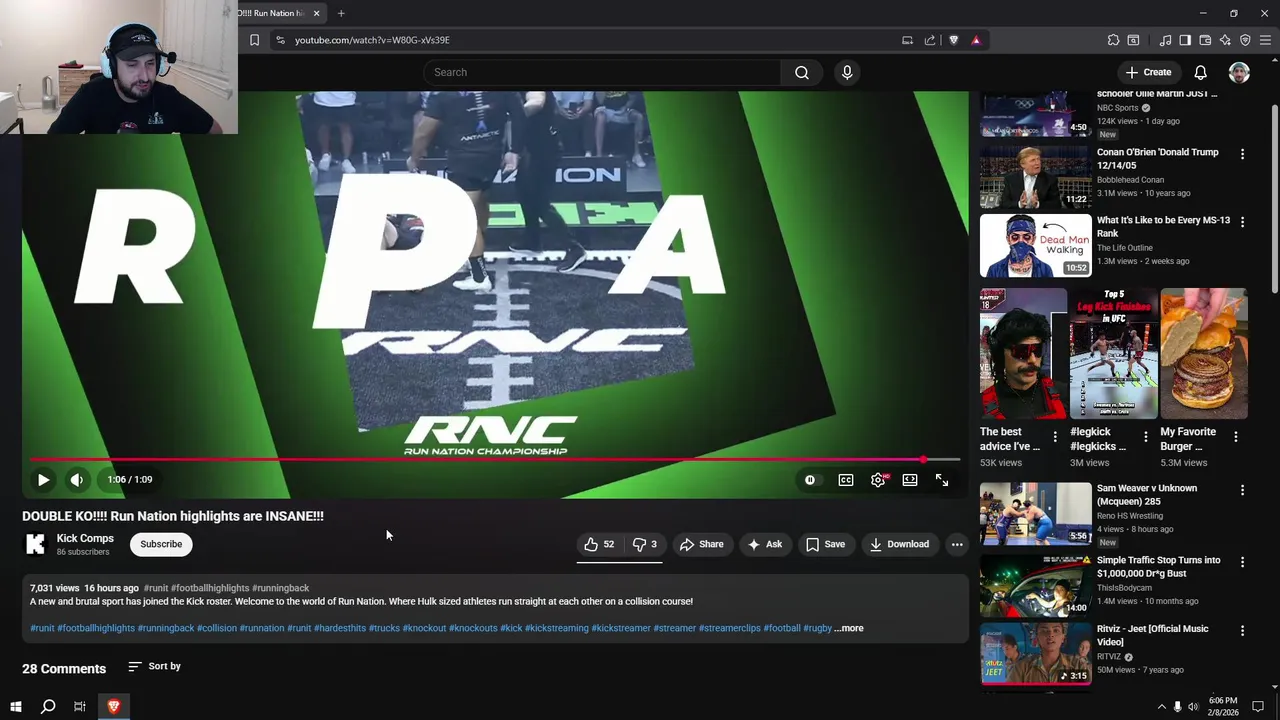Toggle the Brave sidebar panel
Image resolution: width=1280 pixels, height=720 pixels.
click(x=1185, y=40)
